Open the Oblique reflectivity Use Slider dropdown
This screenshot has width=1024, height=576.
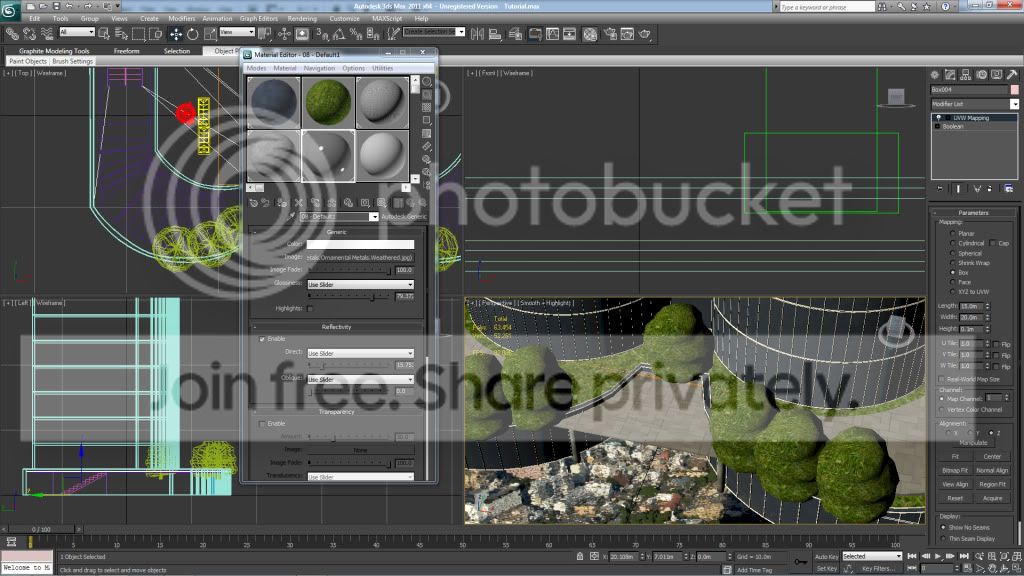click(360, 379)
